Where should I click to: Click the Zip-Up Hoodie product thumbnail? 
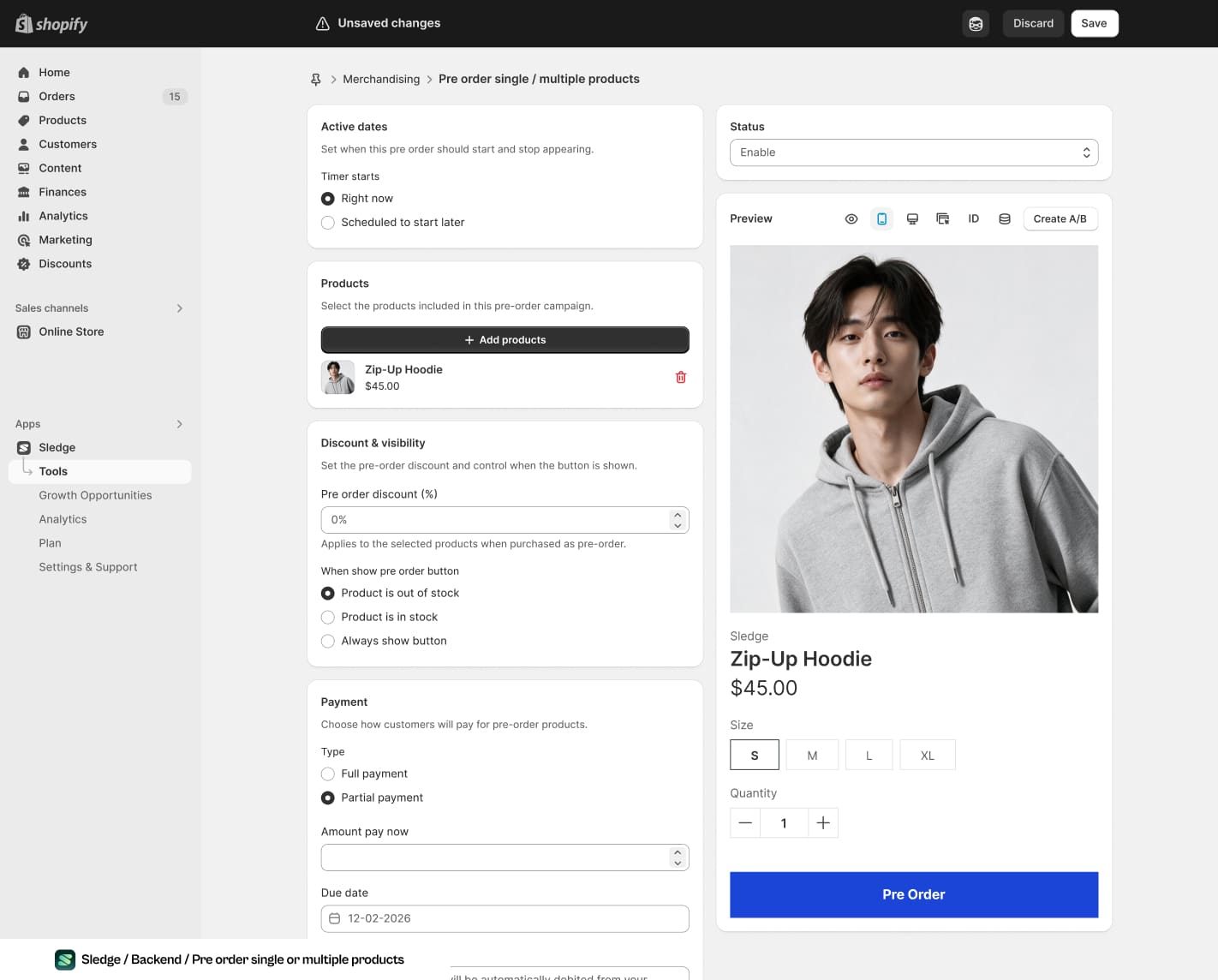pyautogui.click(x=337, y=378)
